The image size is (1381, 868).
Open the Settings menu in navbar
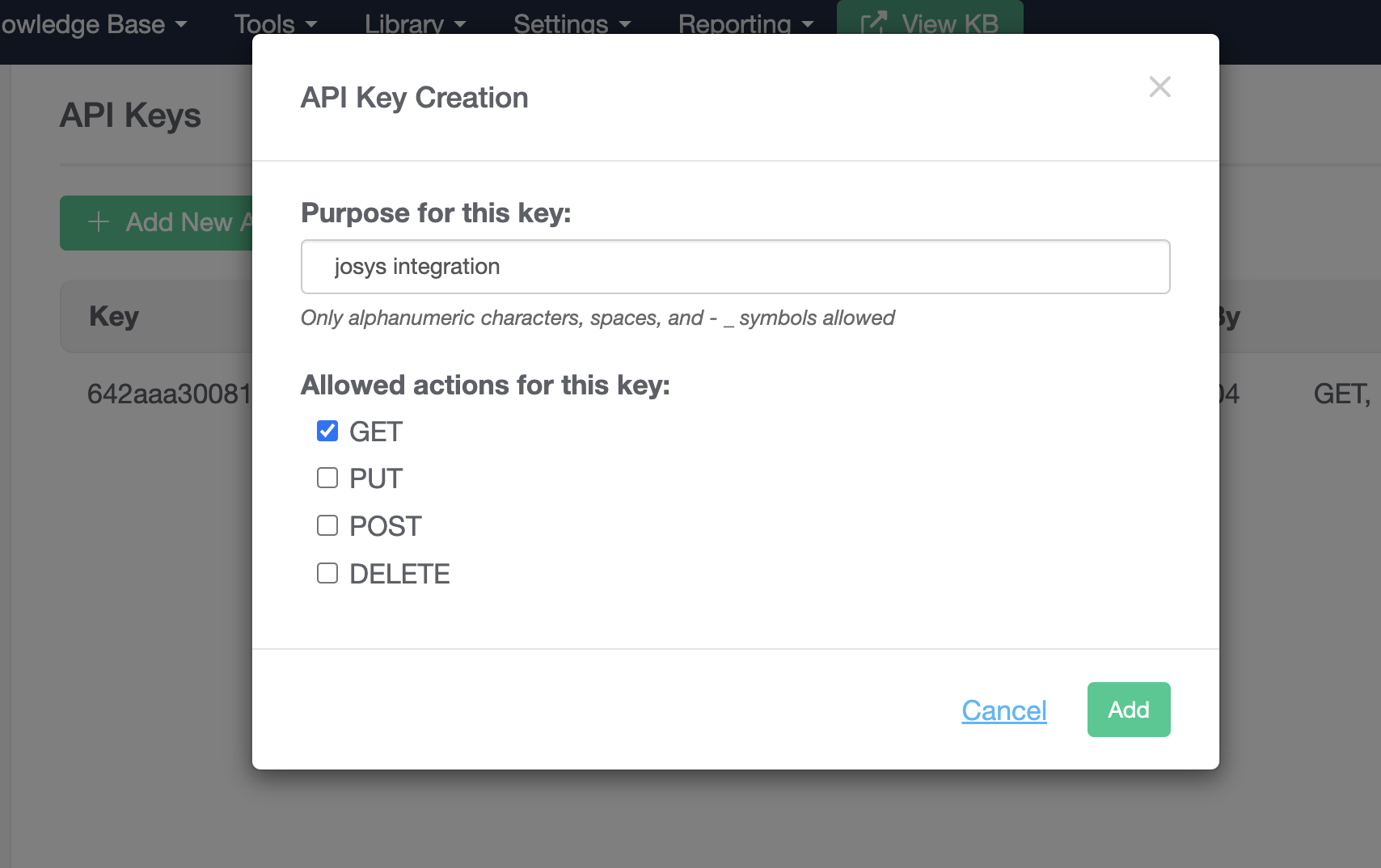[572, 24]
